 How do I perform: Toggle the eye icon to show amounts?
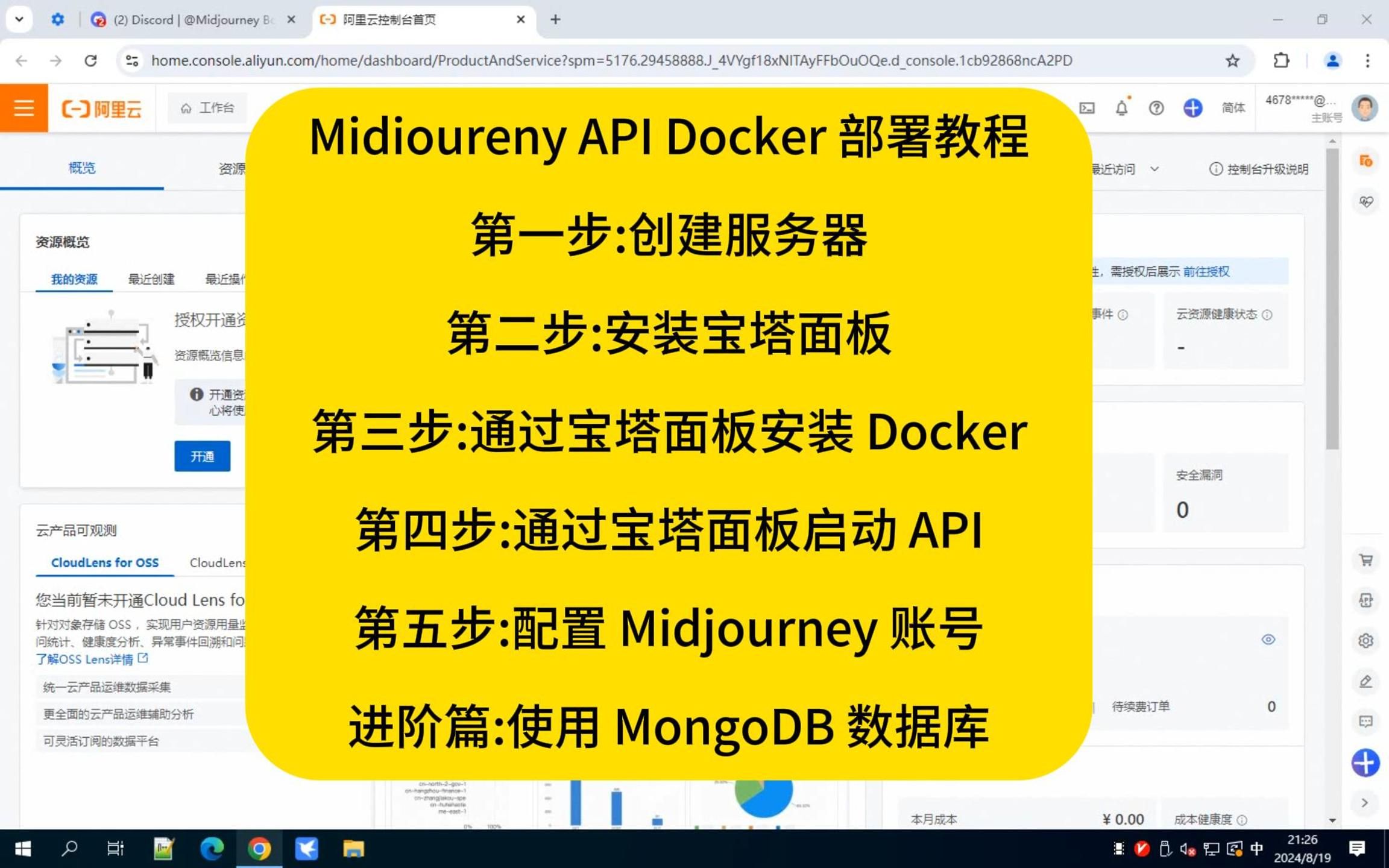pos(1268,640)
